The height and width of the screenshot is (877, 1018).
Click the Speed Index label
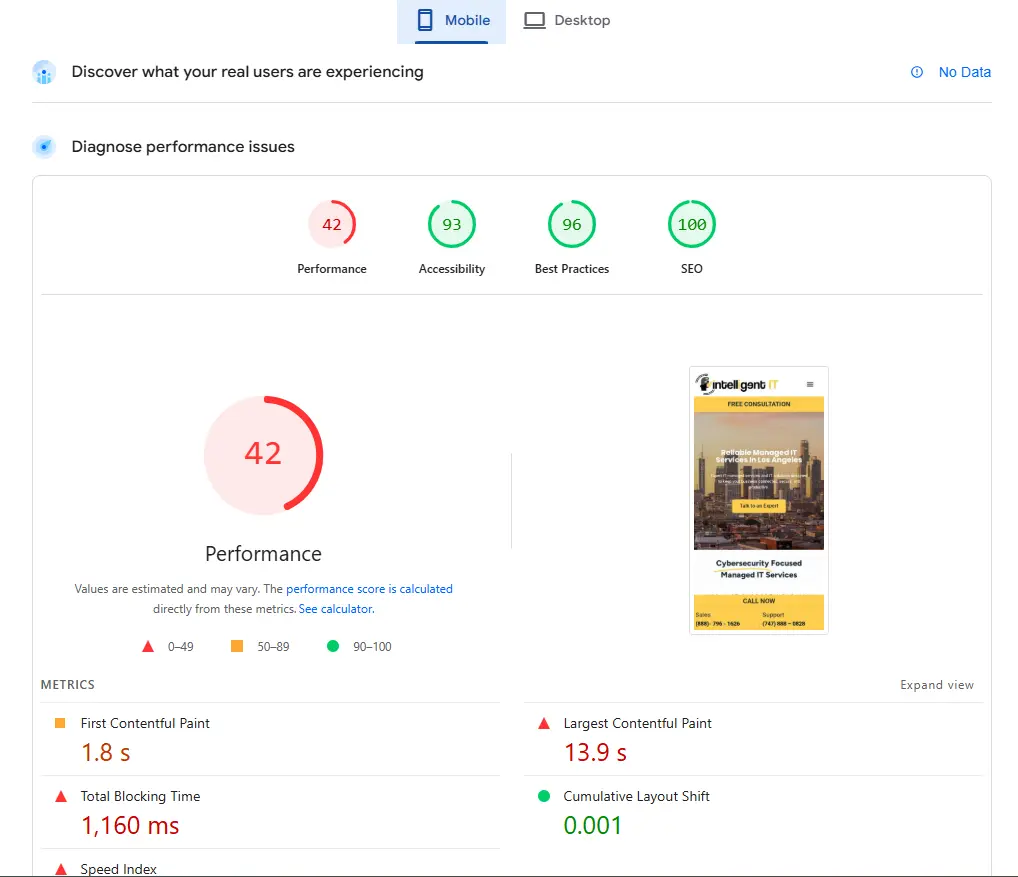coord(118,869)
